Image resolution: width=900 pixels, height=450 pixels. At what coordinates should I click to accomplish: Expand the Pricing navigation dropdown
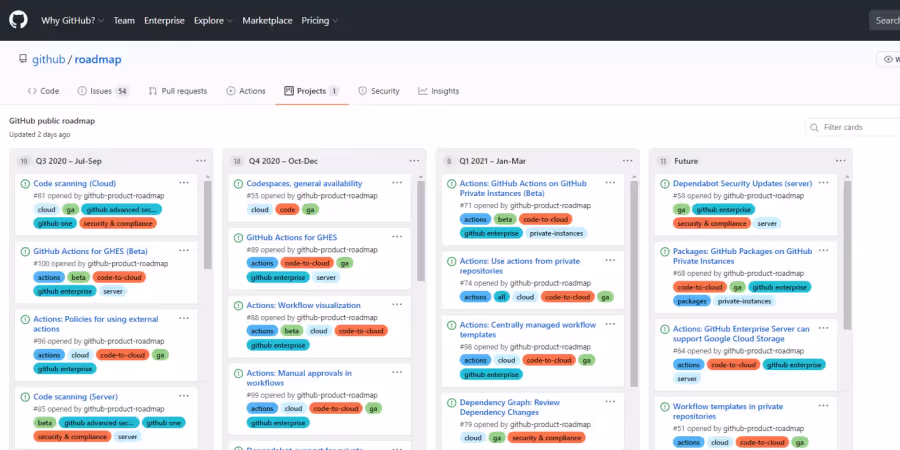[320, 21]
